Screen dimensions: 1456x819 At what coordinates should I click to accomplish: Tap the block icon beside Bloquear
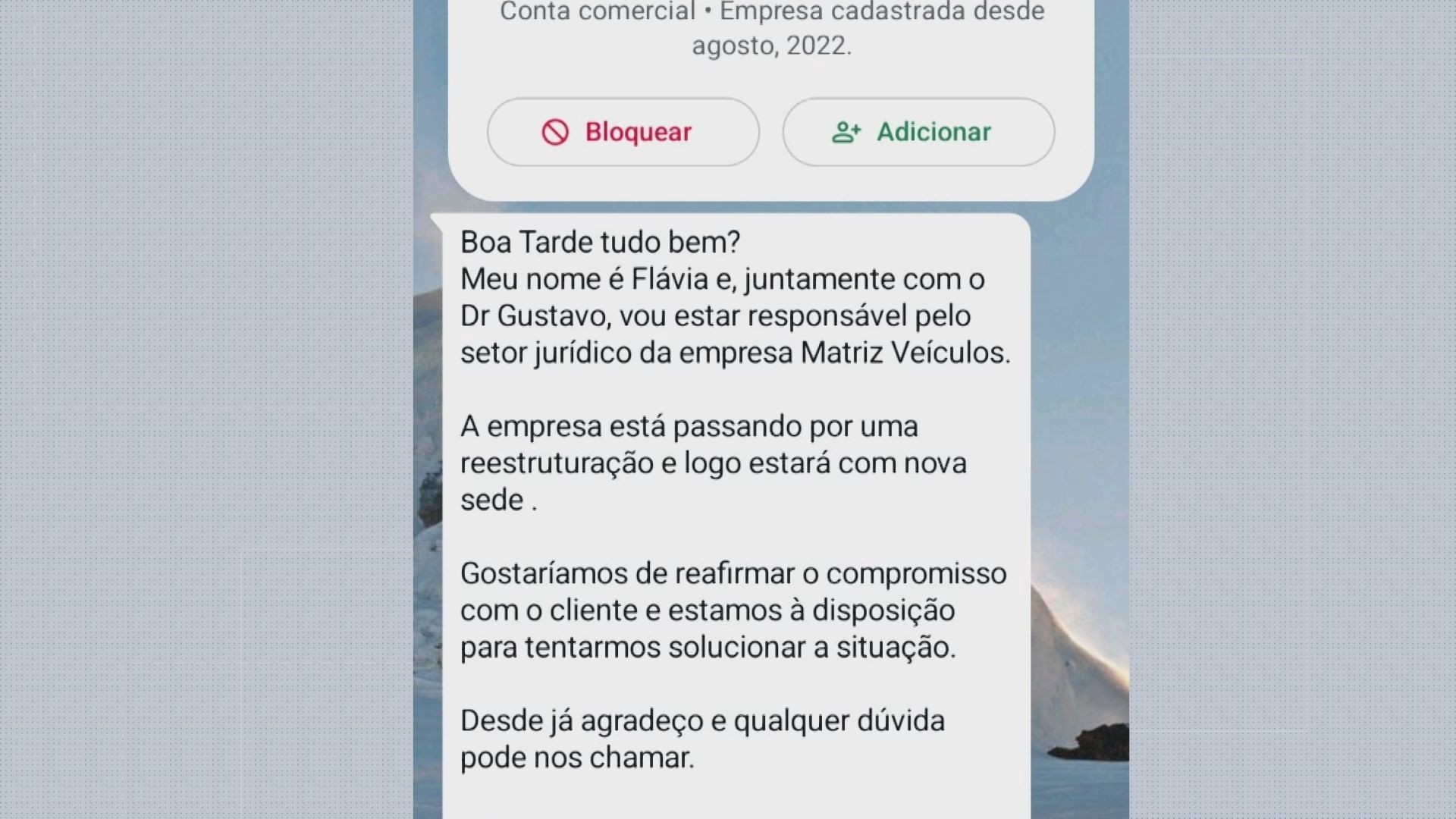click(x=553, y=131)
